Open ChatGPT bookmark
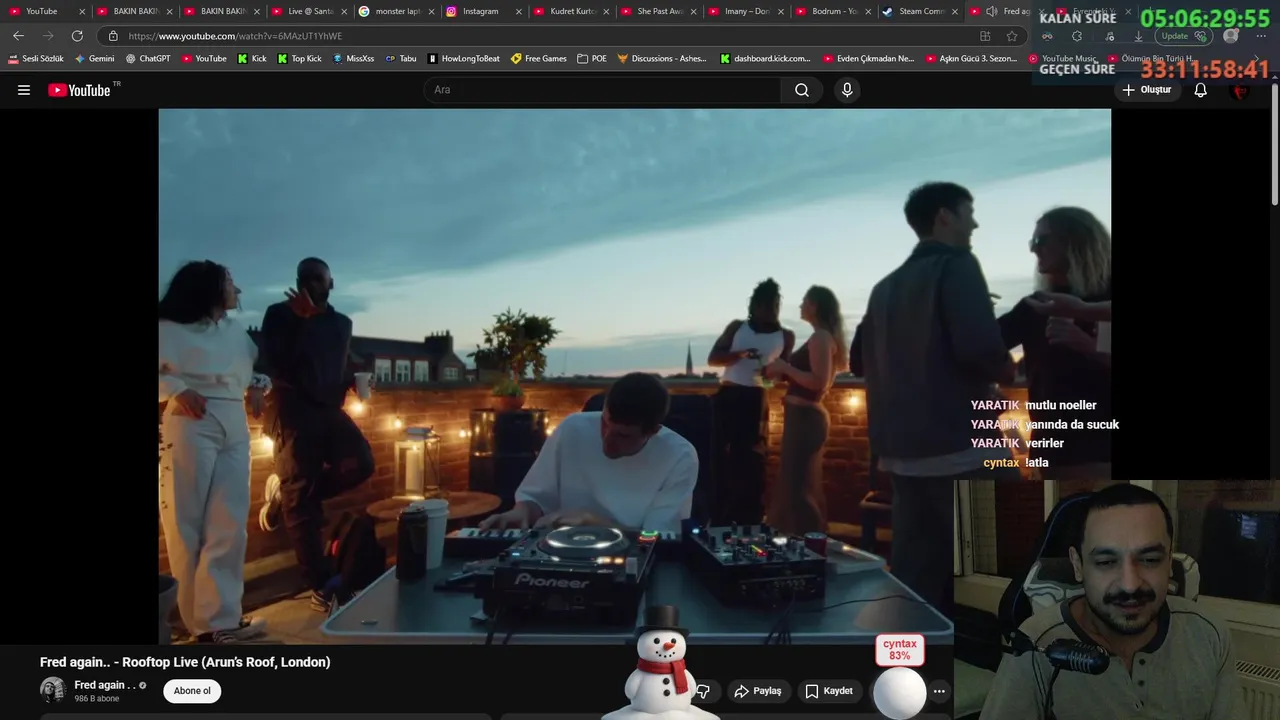1280x720 pixels. (148, 59)
